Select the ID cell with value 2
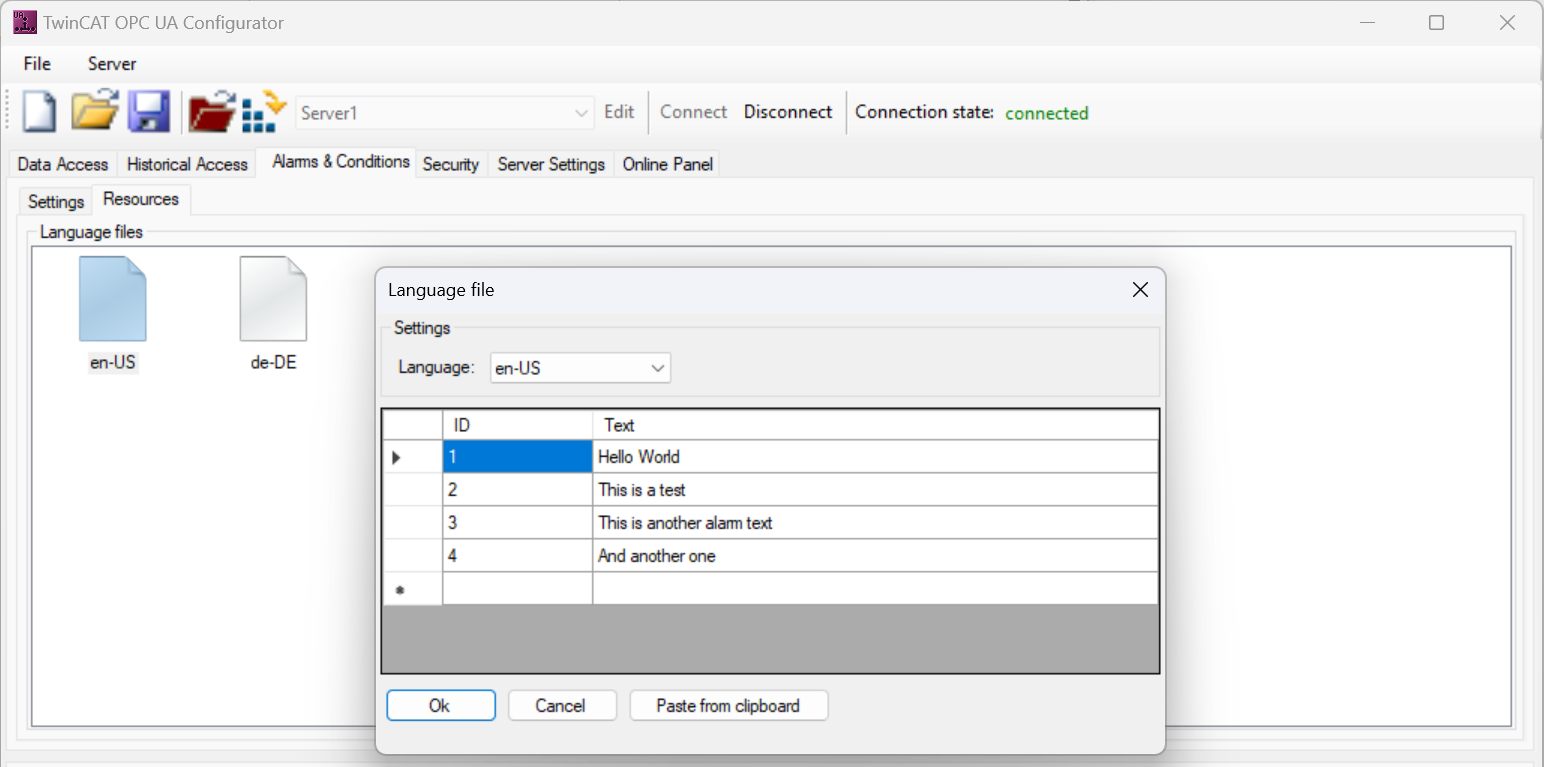1544x767 pixels. 518,490
